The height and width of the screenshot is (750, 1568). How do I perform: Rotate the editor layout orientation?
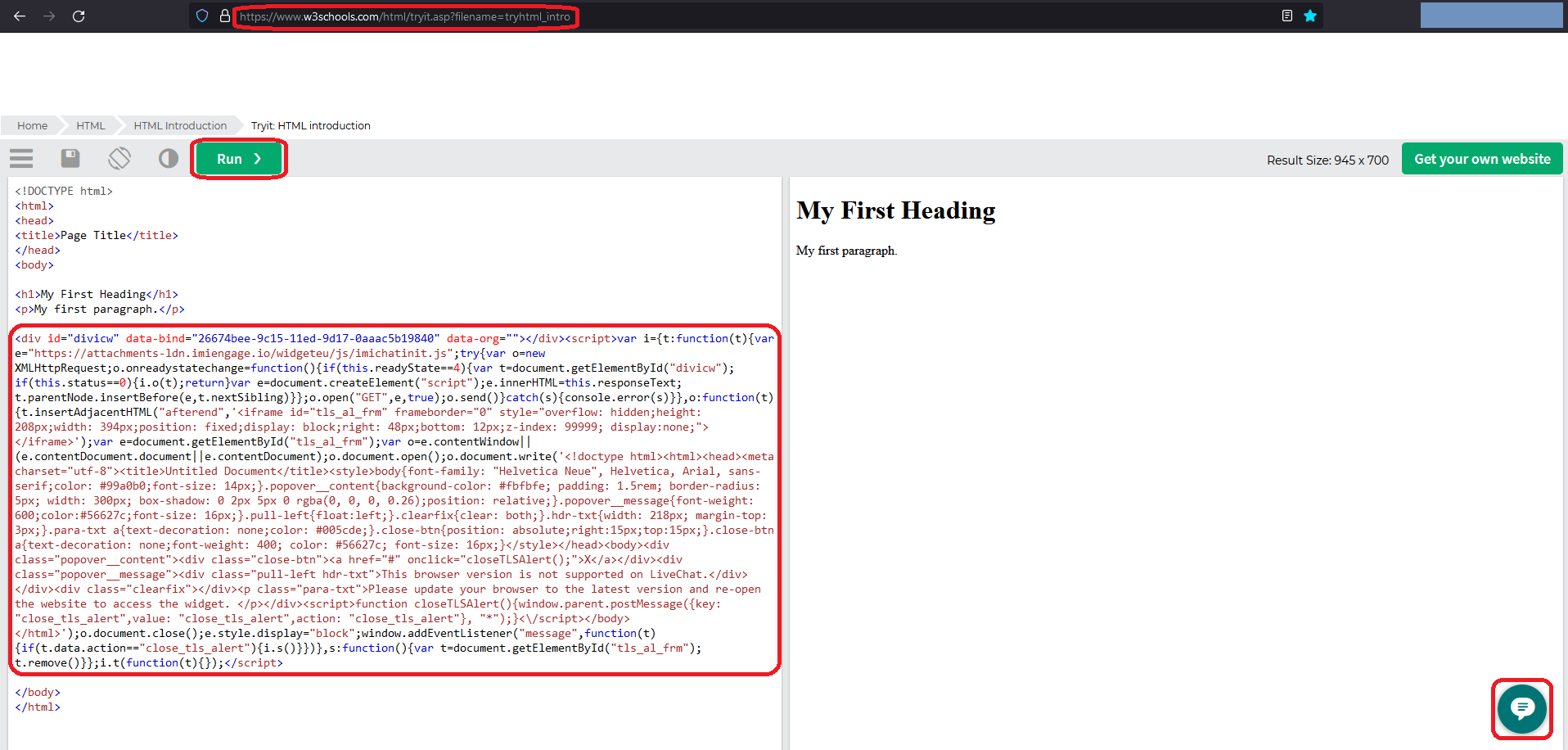tap(119, 158)
